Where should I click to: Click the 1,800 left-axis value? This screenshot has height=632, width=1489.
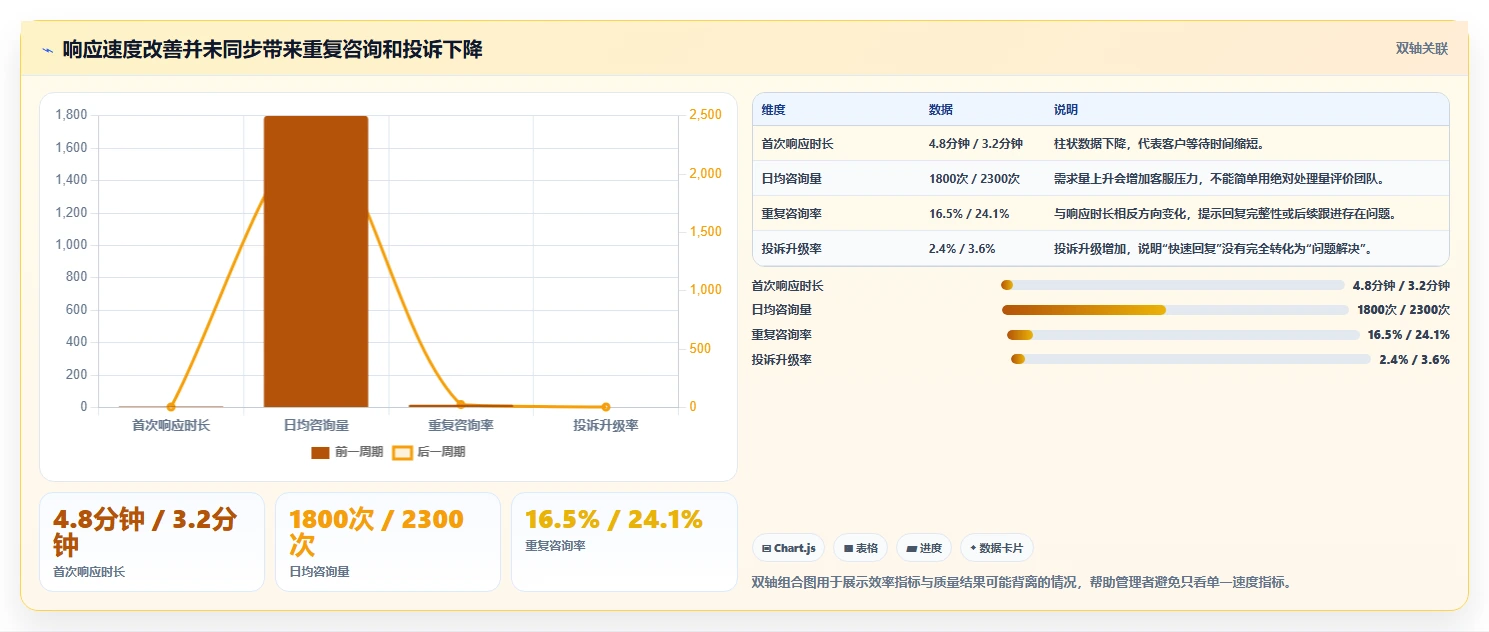71,115
